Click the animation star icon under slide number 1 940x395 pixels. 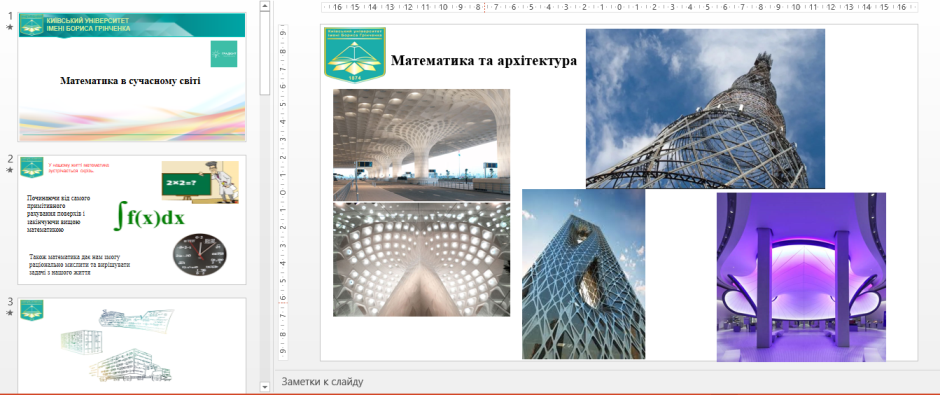(10, 28)
